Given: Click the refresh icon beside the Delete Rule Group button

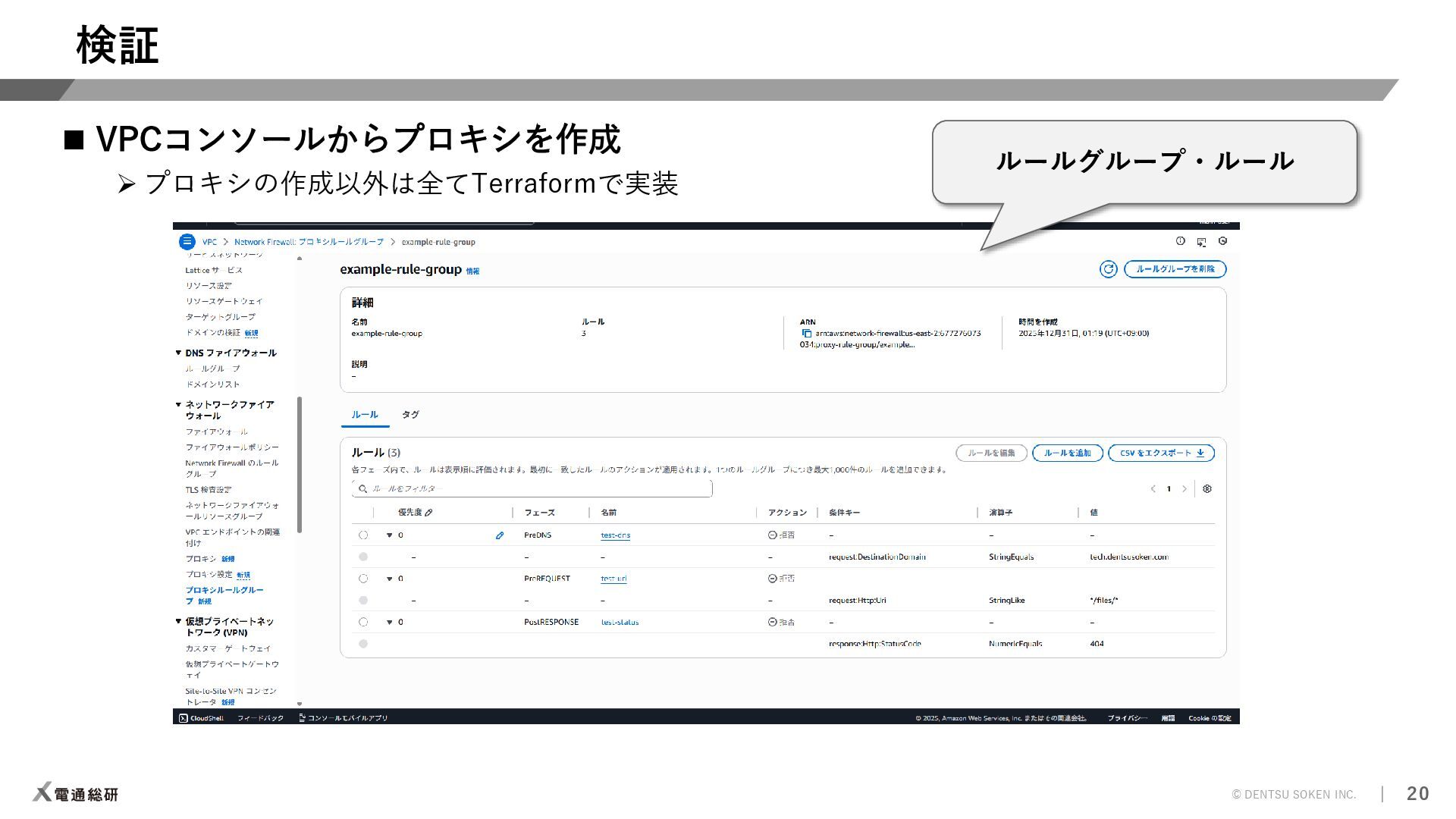Looking at the screenshot, I should pyautogui.click(x=1108, y=269).
